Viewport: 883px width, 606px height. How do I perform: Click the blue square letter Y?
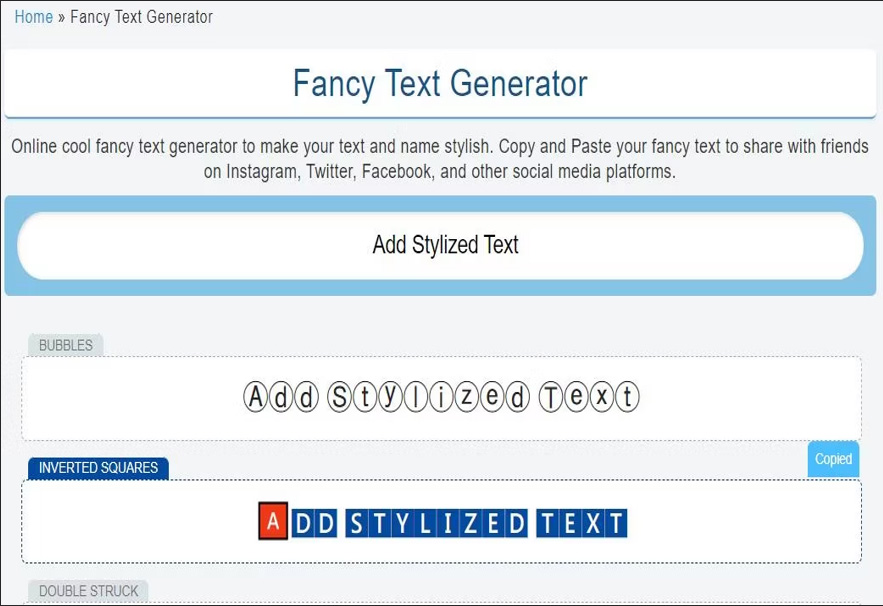(x=402, y=523)
